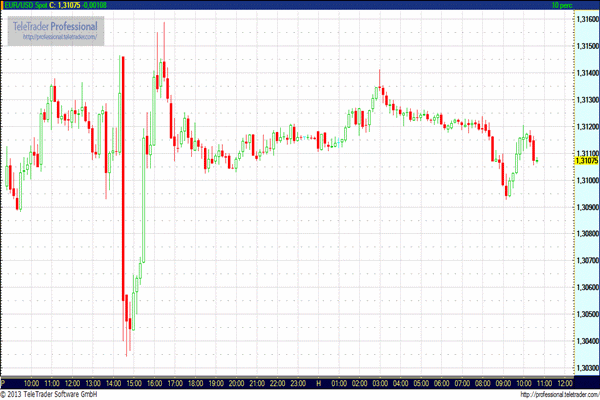Click the 18:00 time axis label

point(196,383)
